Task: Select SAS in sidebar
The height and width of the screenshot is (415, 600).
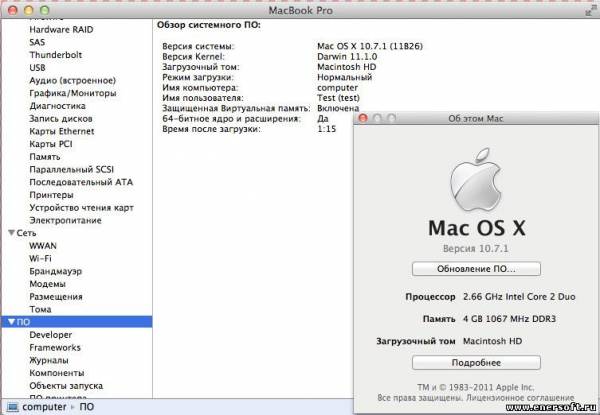Action: [37, 42]
